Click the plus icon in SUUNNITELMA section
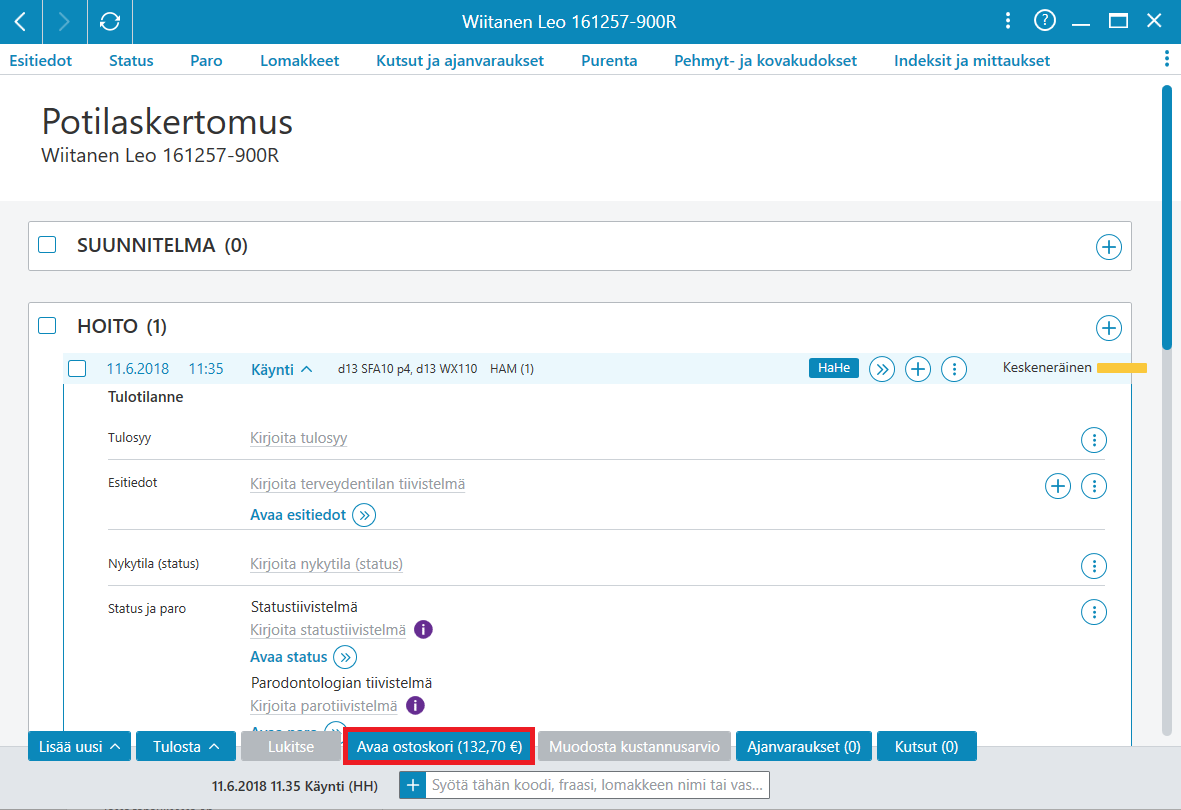This screenshot has height=810, width=1181. click(x=1108, y=246)
